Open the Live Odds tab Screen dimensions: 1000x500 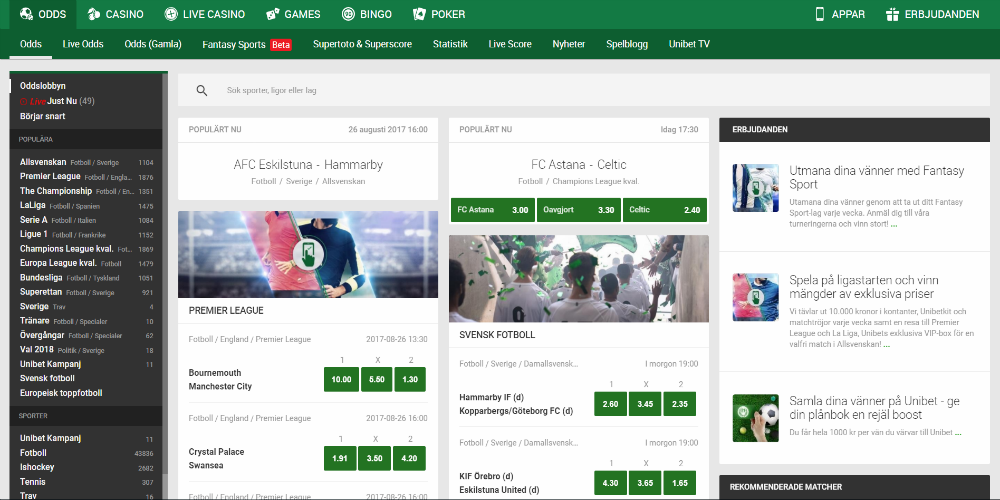click(x=83, y=44)
